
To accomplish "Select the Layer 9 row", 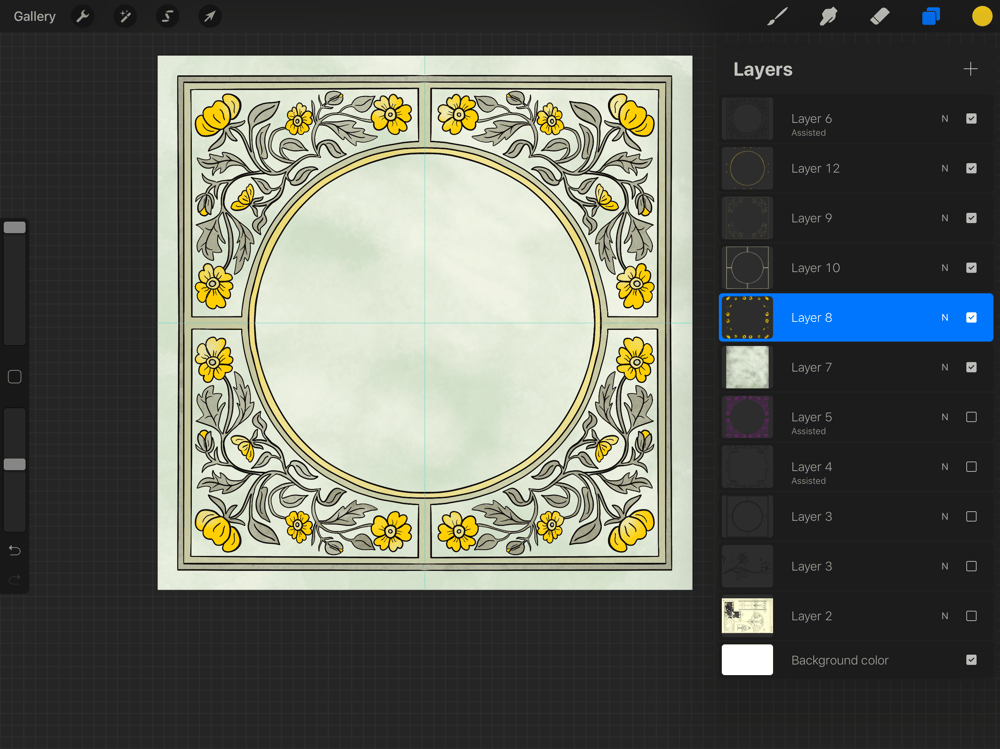I will pos(856,218).
